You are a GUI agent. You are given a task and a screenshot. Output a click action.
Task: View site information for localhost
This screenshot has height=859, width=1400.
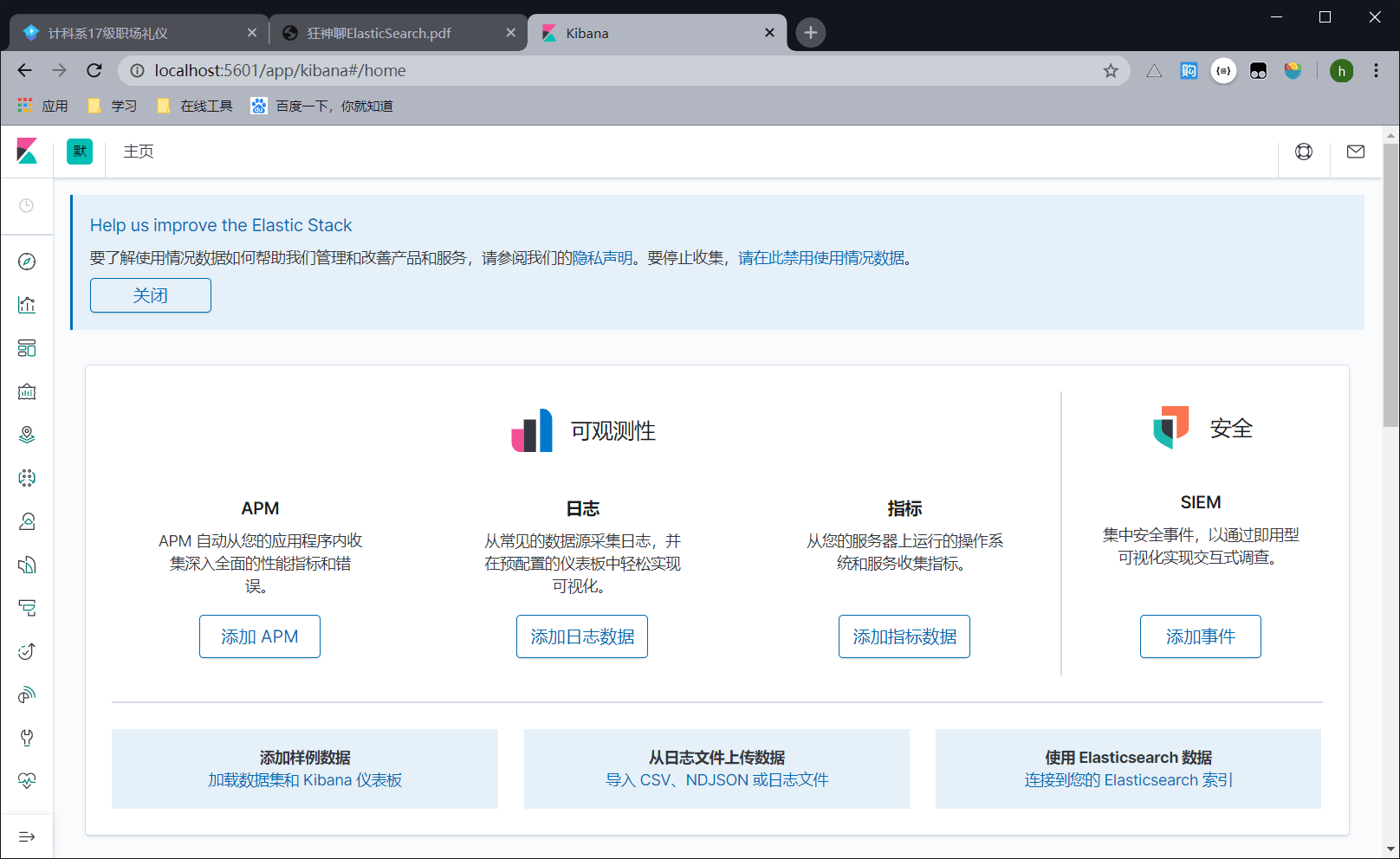(137, 70)
